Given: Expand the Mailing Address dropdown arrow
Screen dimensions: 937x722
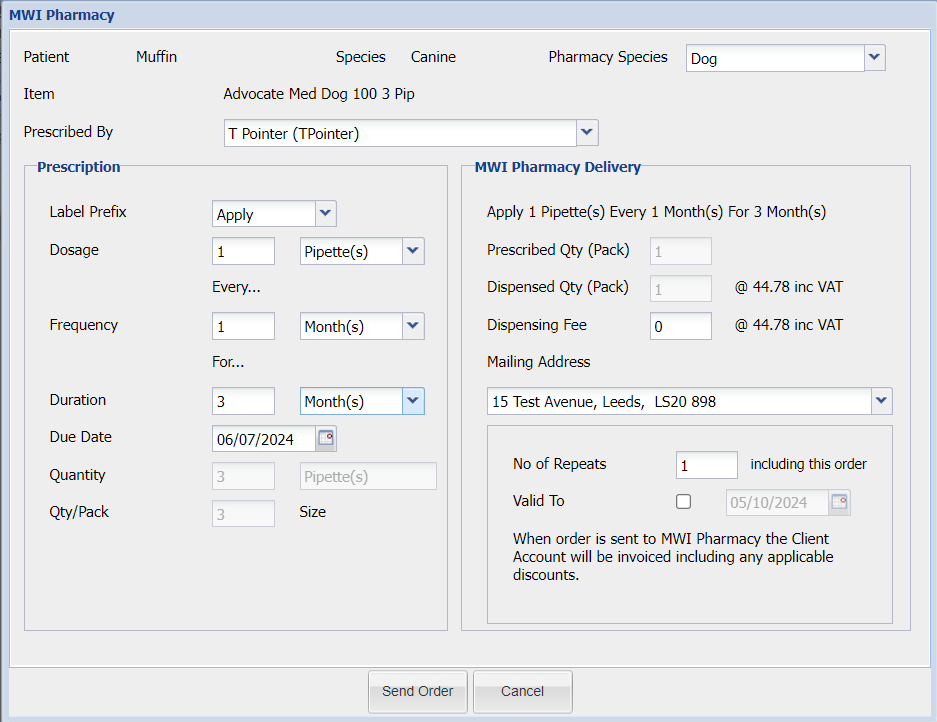Looking at the screenshot, I should (881, 400).
